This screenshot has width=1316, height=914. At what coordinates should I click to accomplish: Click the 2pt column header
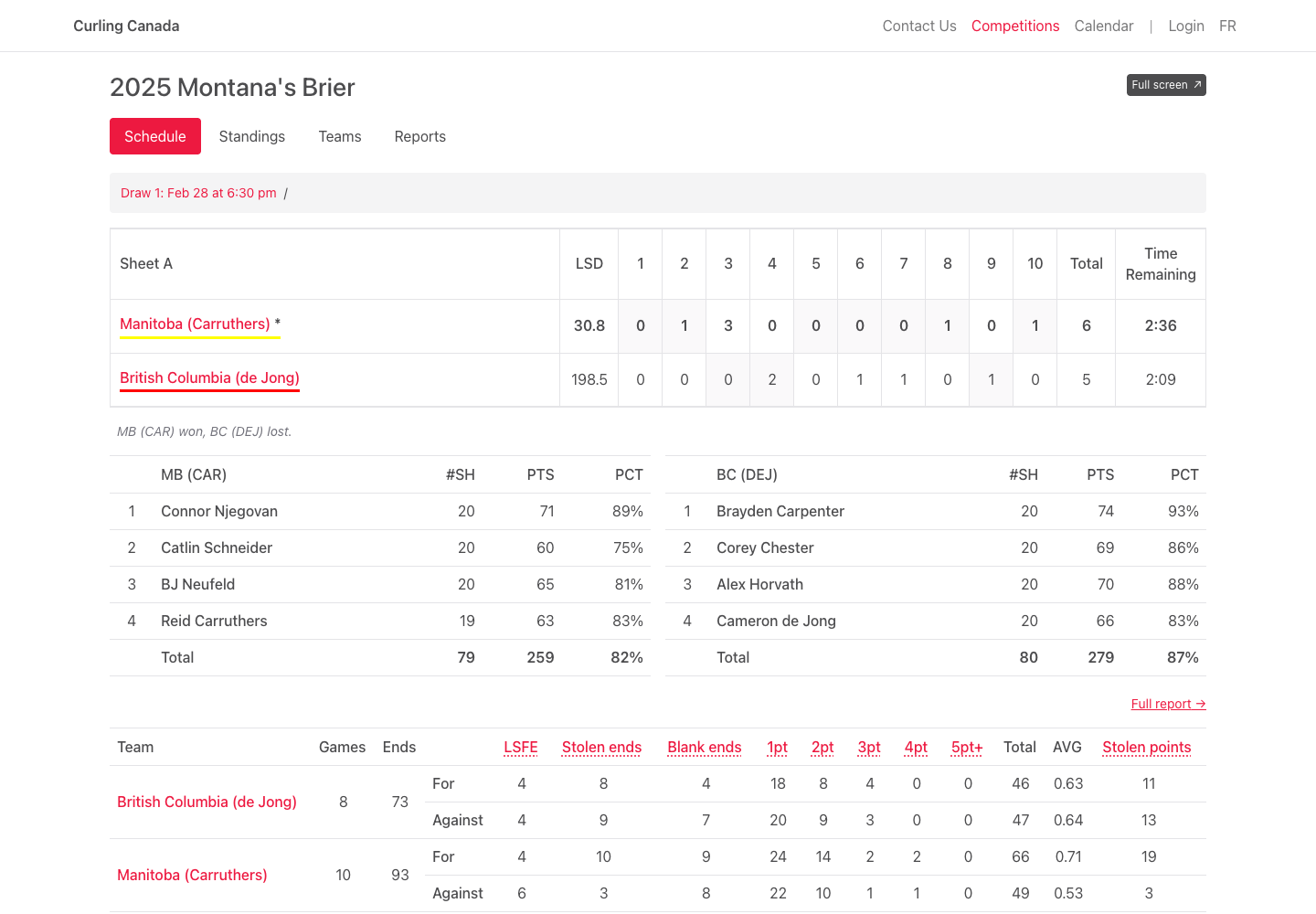(822, 747)
